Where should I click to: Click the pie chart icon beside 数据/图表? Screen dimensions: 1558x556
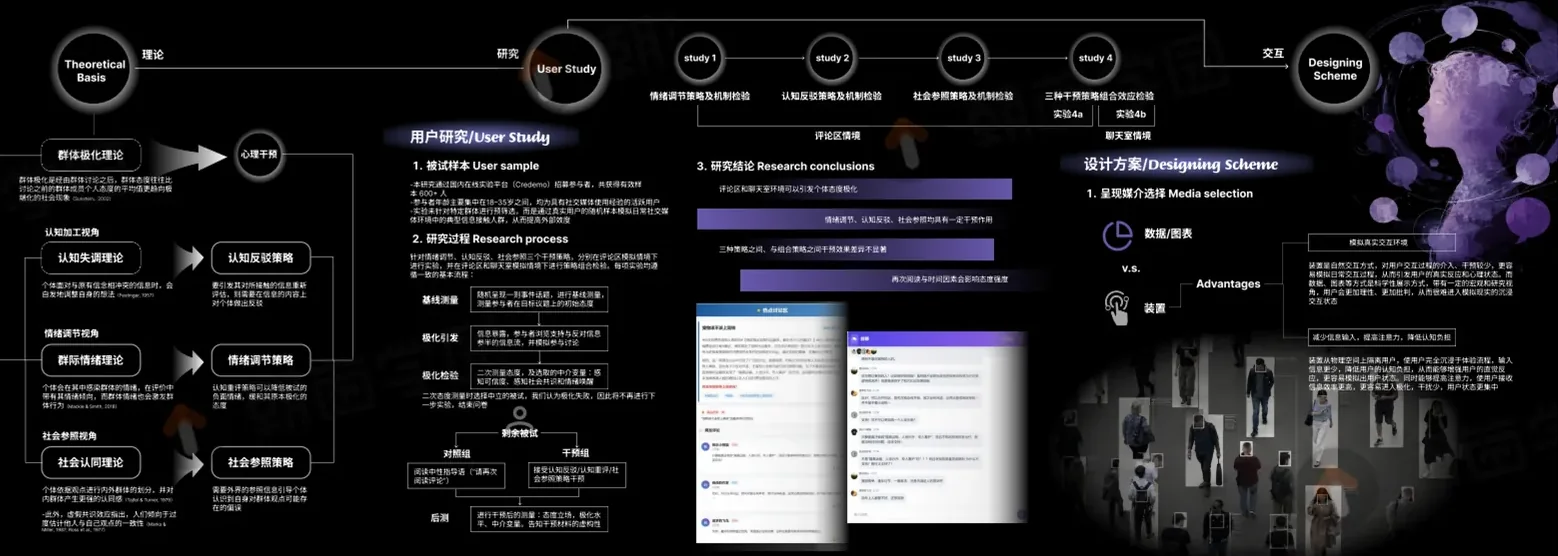click(1116, 235)
